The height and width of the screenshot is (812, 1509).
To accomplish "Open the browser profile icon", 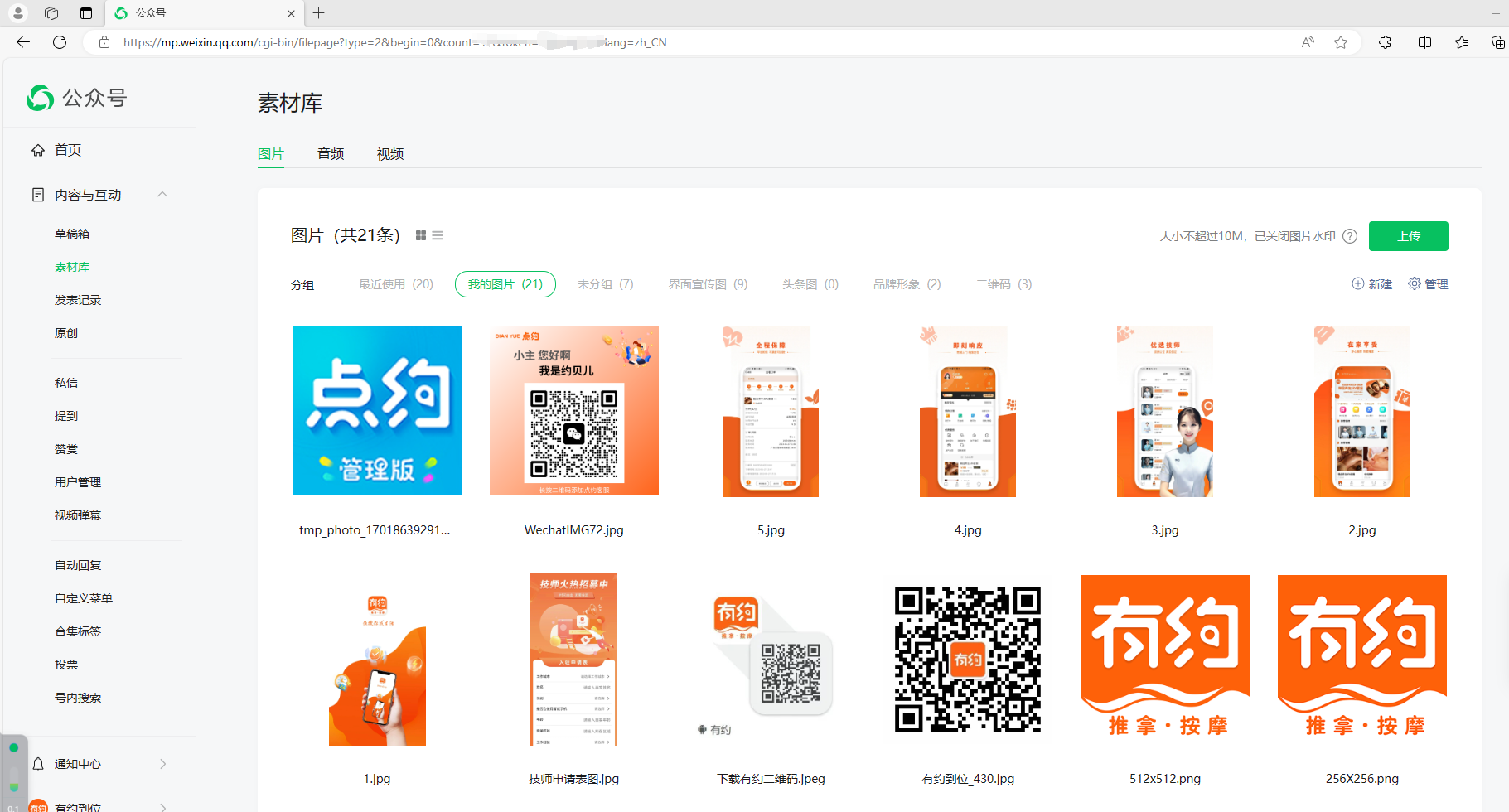I will click(17, 13).
